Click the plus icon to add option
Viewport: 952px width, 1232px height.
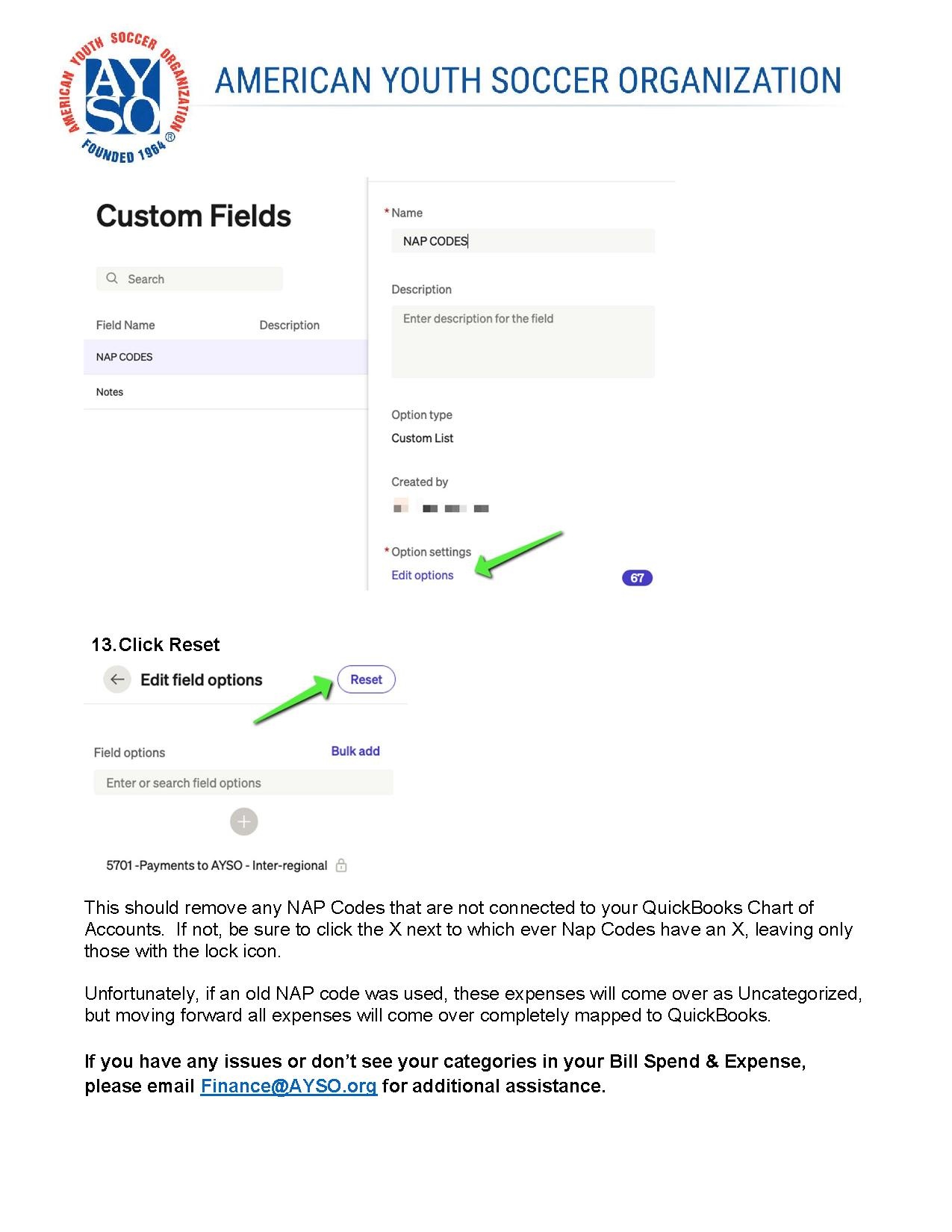point(243,822)
